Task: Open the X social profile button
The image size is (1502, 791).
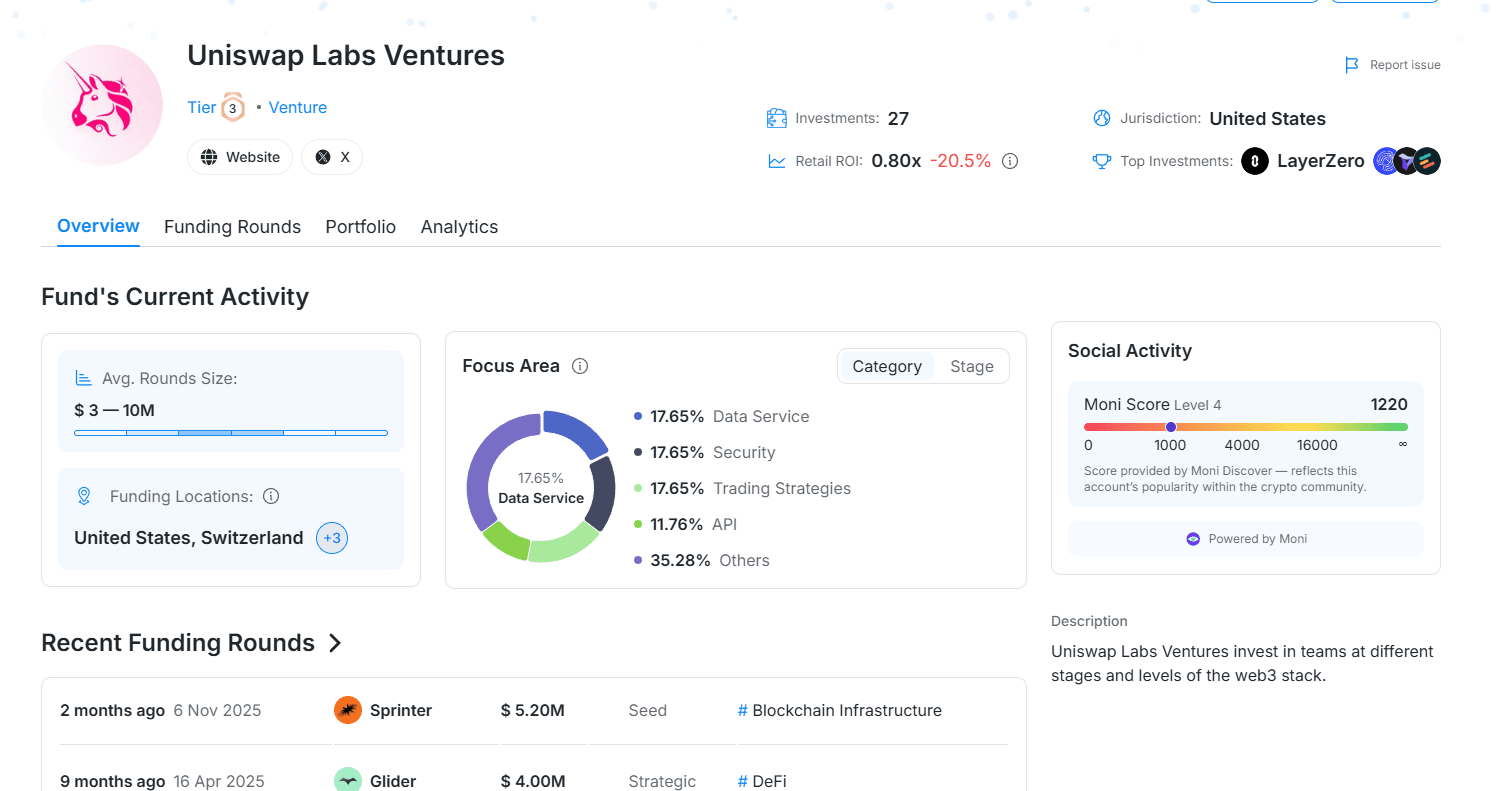Action: (x=332, y=157)
